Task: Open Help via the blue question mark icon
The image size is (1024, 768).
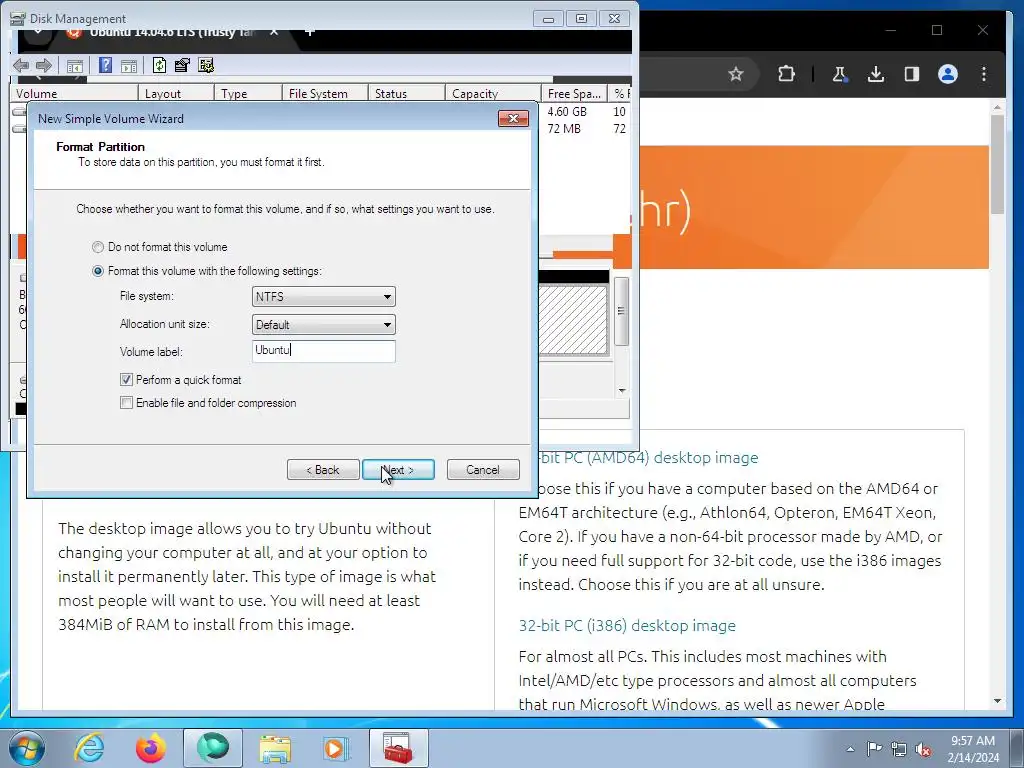Action: click(105, 65)
